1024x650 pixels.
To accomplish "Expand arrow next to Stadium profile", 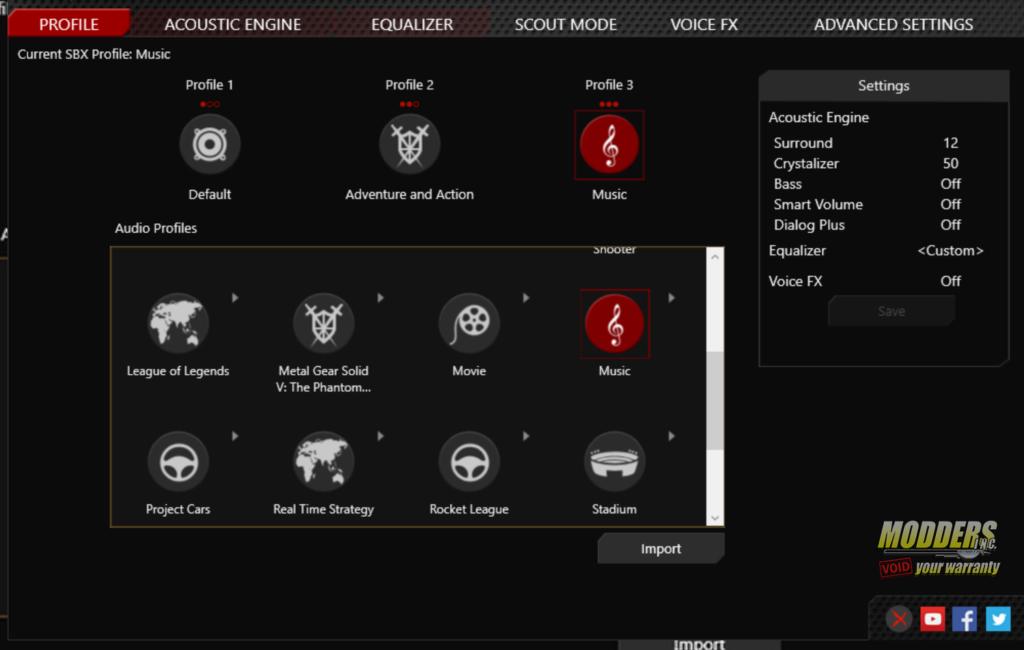I will 672,436.
